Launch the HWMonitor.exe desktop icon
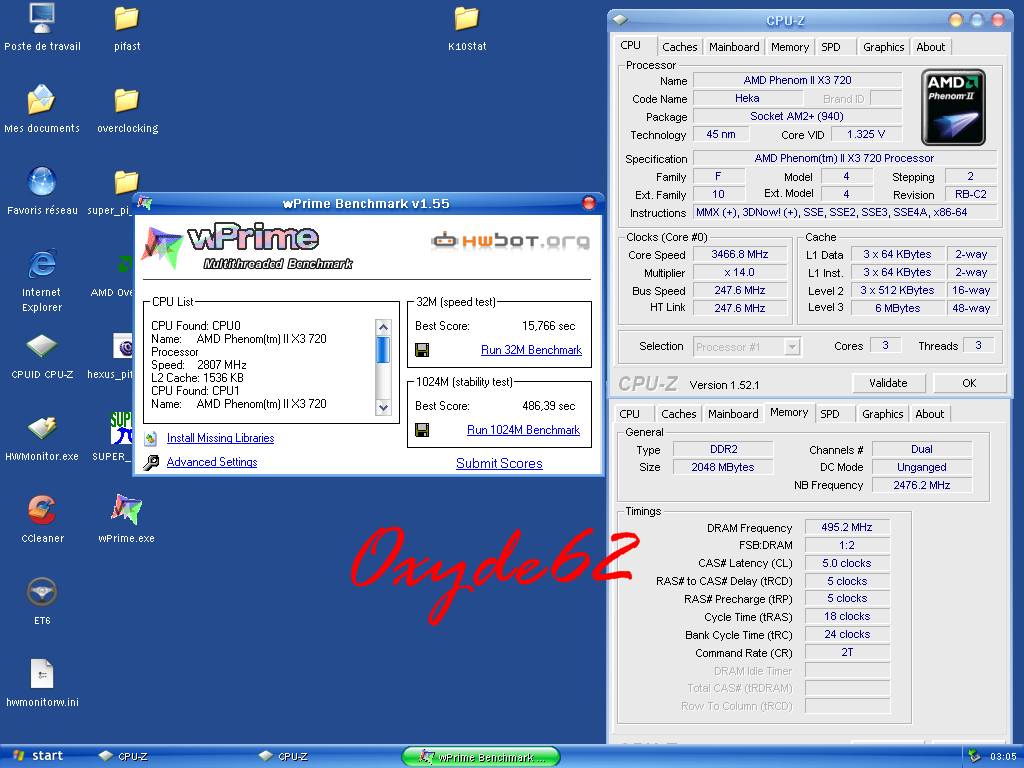Viewport: 1024px width, 768px height. [x=42, y=428]
